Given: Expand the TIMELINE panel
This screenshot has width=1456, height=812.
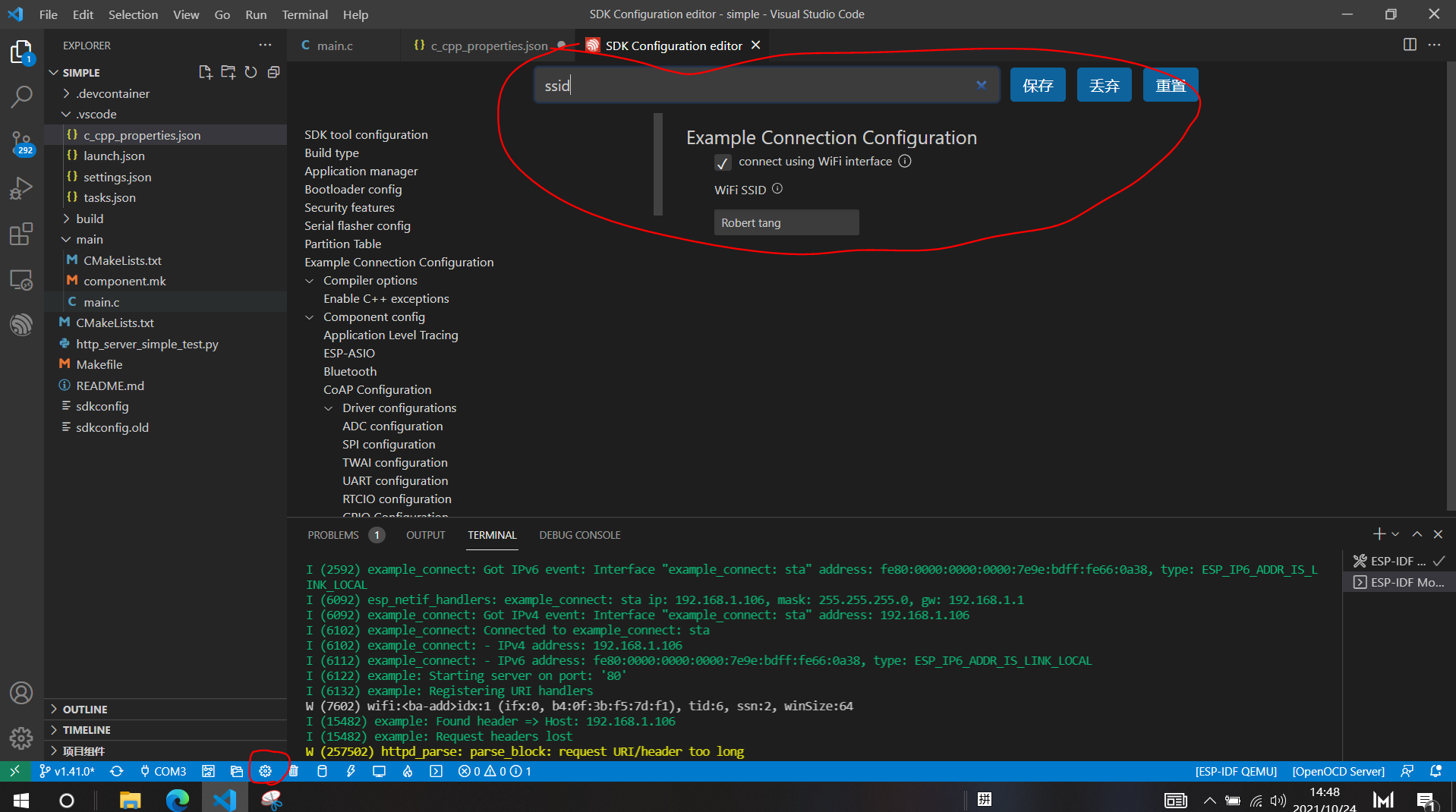Looking at the screenshot, I should coord(54,729).
